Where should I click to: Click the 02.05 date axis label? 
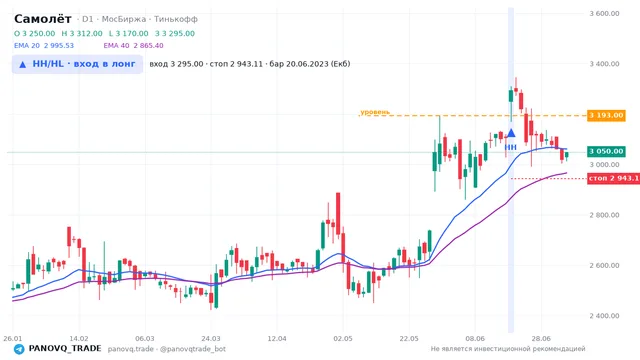343,339
